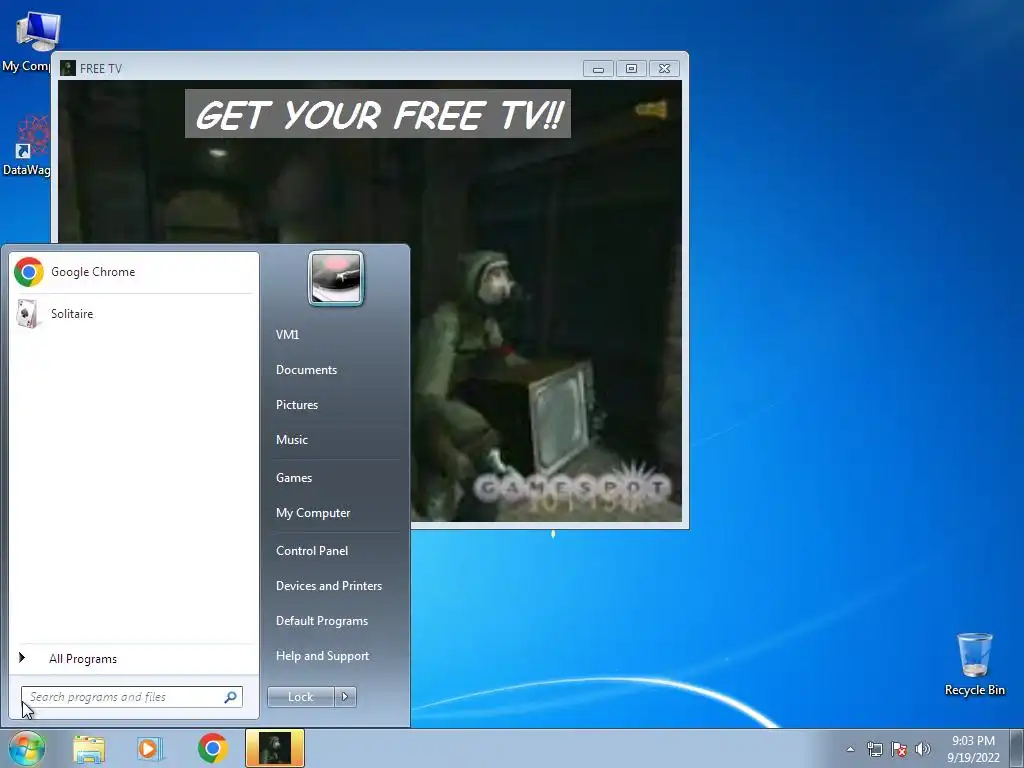Open Pictures from the Start menu
The height and width of the screenshot is (768, 1024).
point(296,405)
